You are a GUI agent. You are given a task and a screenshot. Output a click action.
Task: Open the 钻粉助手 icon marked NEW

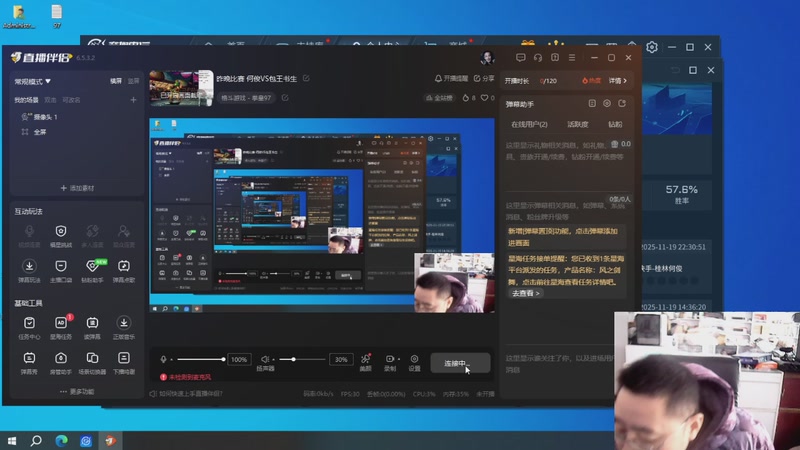point(92,266)
